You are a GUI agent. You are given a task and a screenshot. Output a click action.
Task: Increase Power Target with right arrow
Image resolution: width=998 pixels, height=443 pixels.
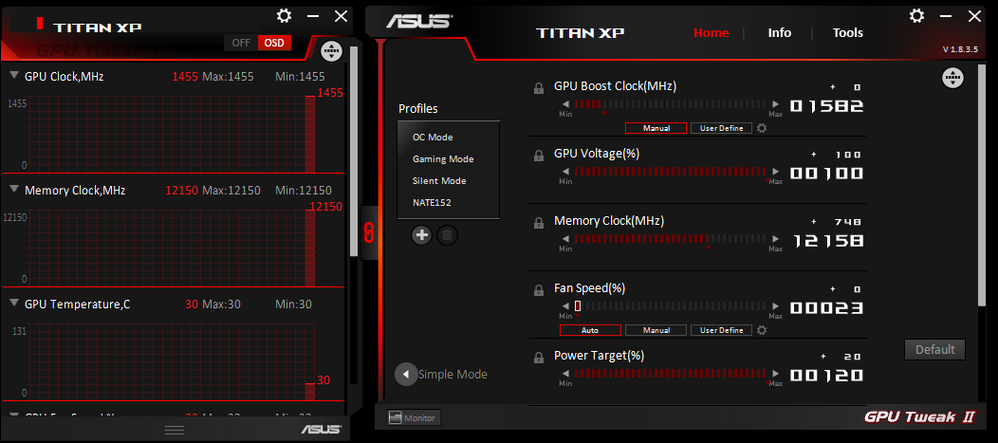775,374
